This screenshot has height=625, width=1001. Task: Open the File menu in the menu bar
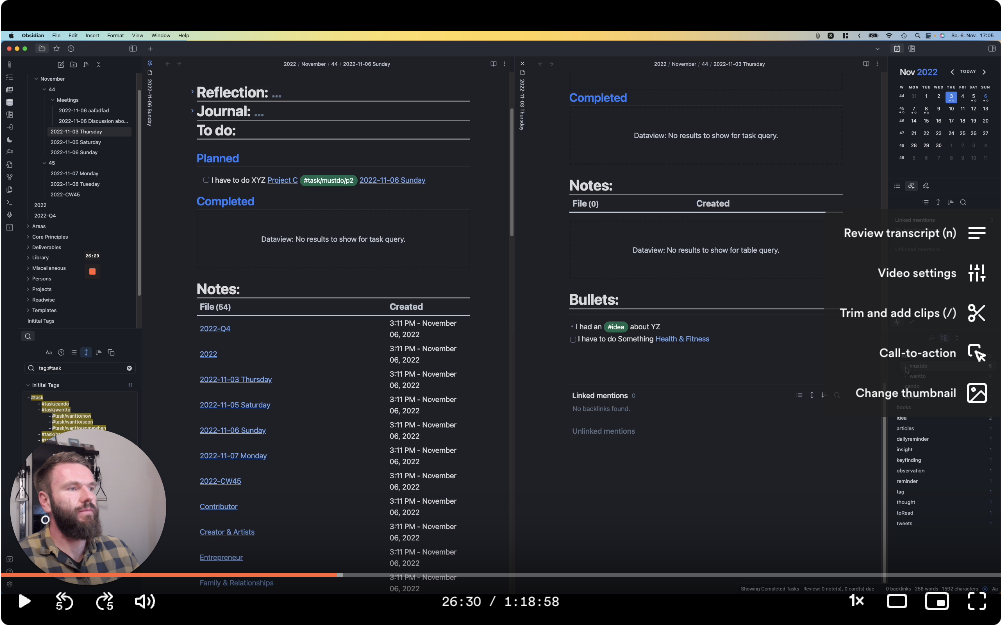(55, 32)
